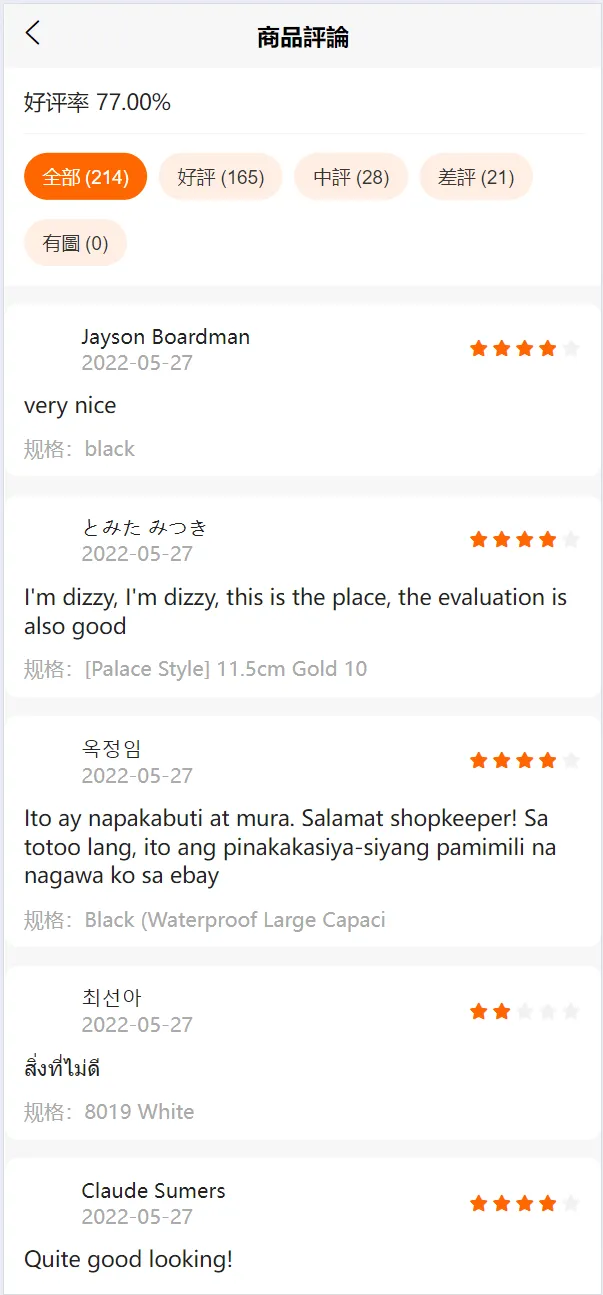The image size is (603, 1295).
Task: Tap the back arrow icon
Action: tap(33, 33)
